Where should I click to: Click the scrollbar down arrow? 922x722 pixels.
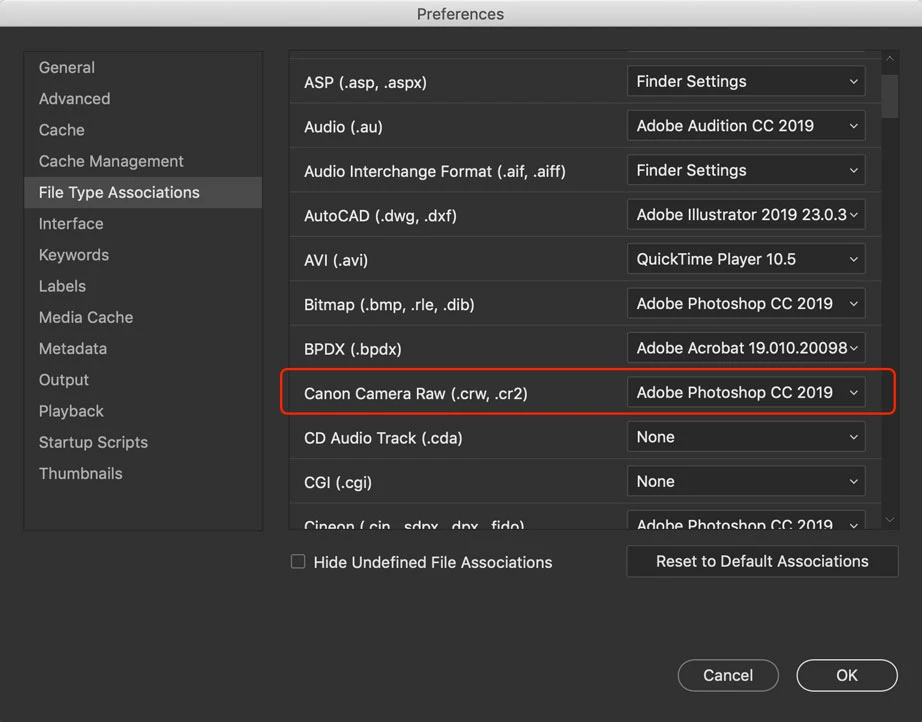pyautogui.click(x=890, y=519)
